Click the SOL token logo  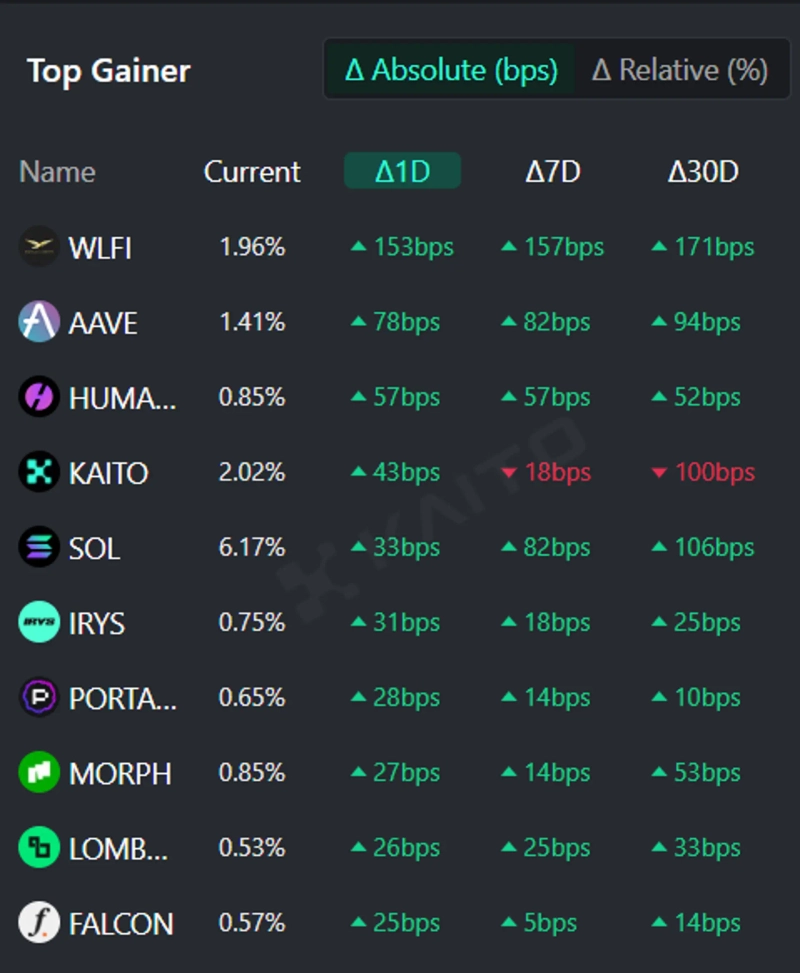pyautogui.click(x=39, y=547)
